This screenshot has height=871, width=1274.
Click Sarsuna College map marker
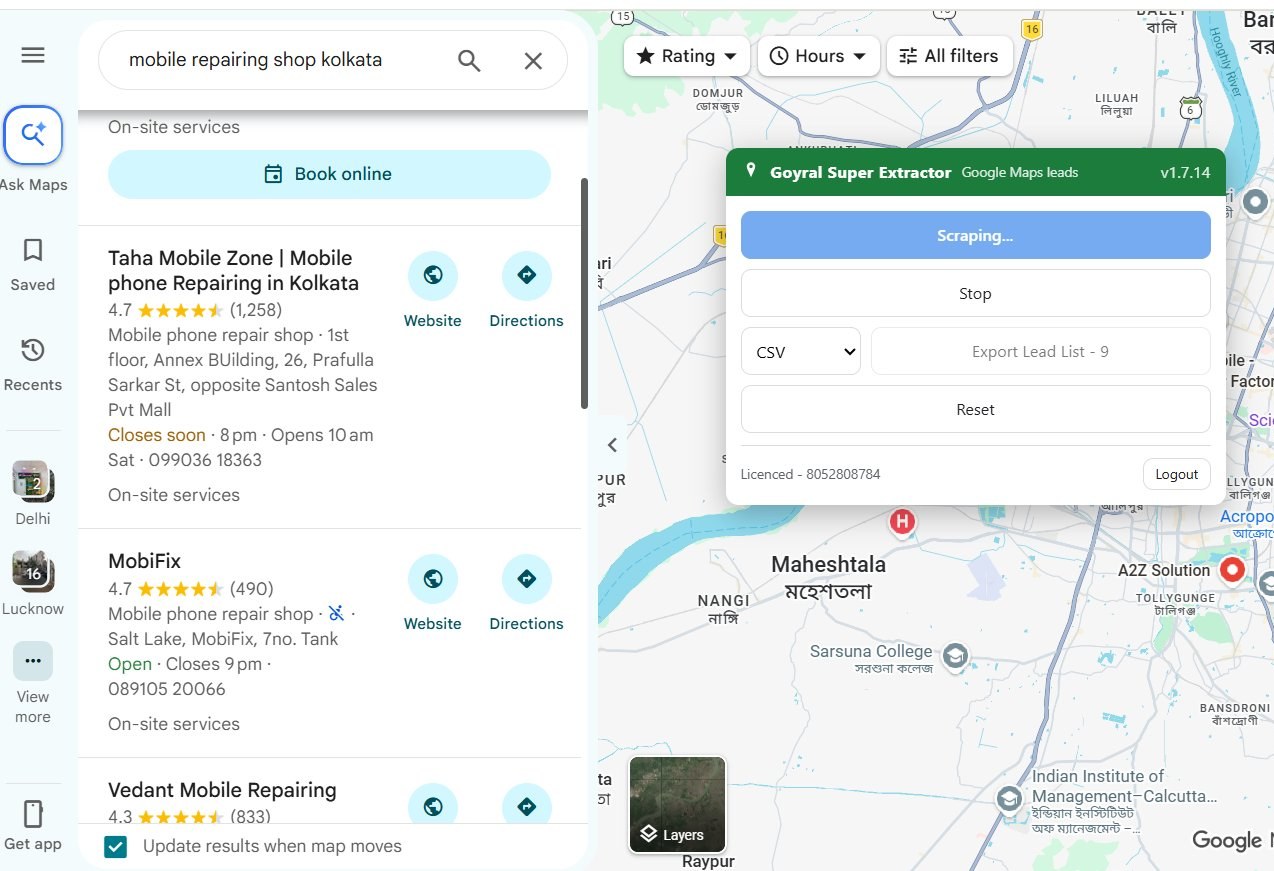coord(956,656)
